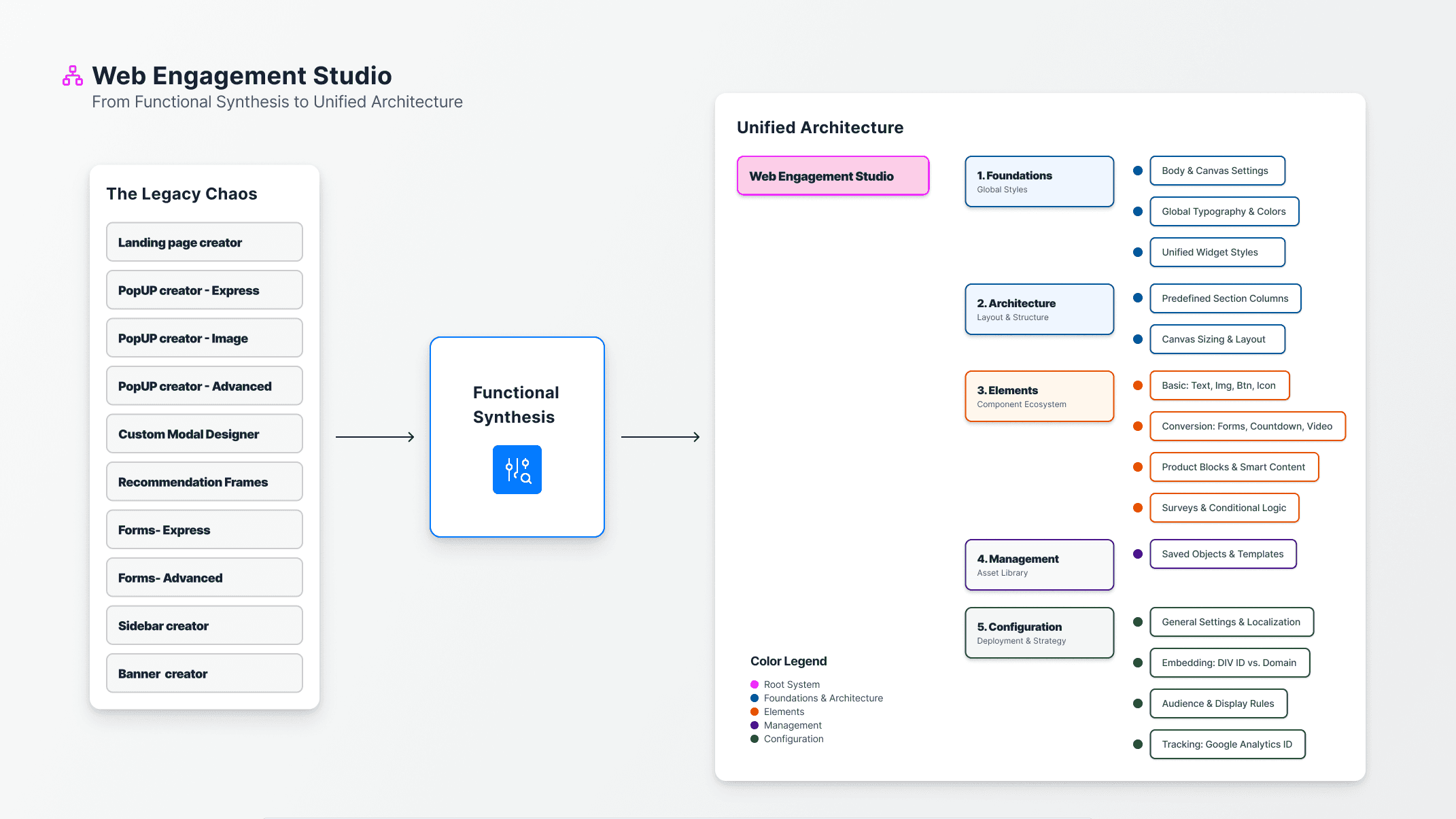Click the Tracking: Google Analytics ID item
Image resolution: width=1456 pixels, height=819 pixels.
1227,744
